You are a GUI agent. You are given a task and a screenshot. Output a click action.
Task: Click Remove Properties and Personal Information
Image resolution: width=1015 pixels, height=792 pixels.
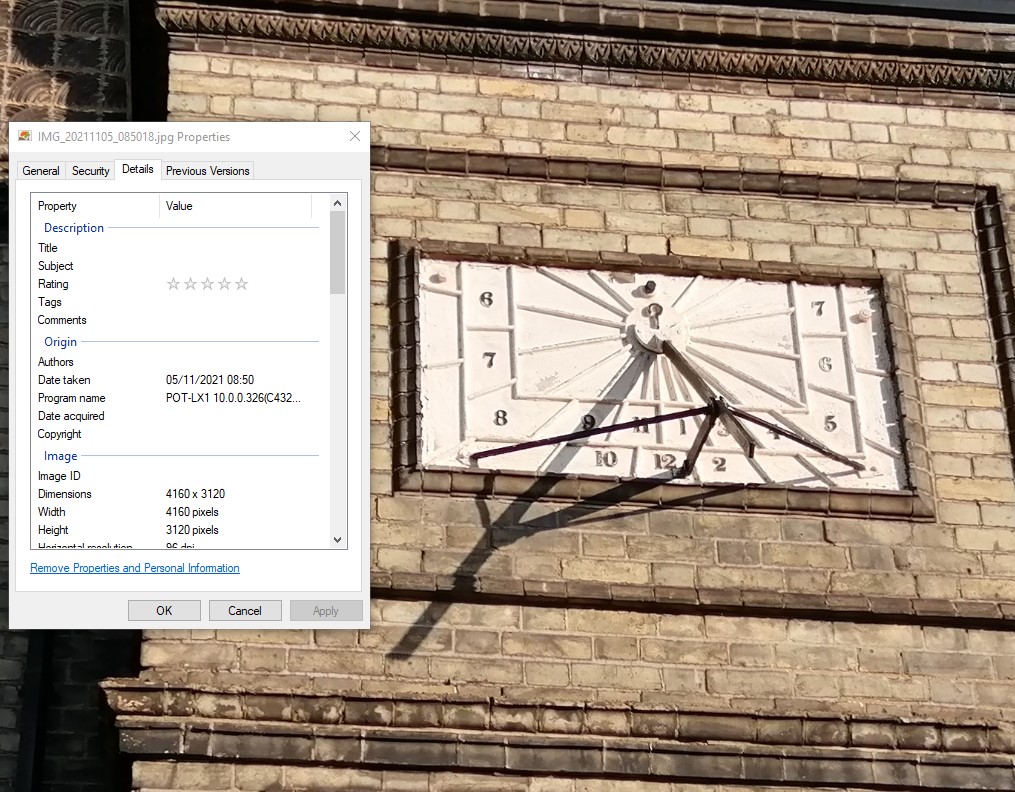134,567
